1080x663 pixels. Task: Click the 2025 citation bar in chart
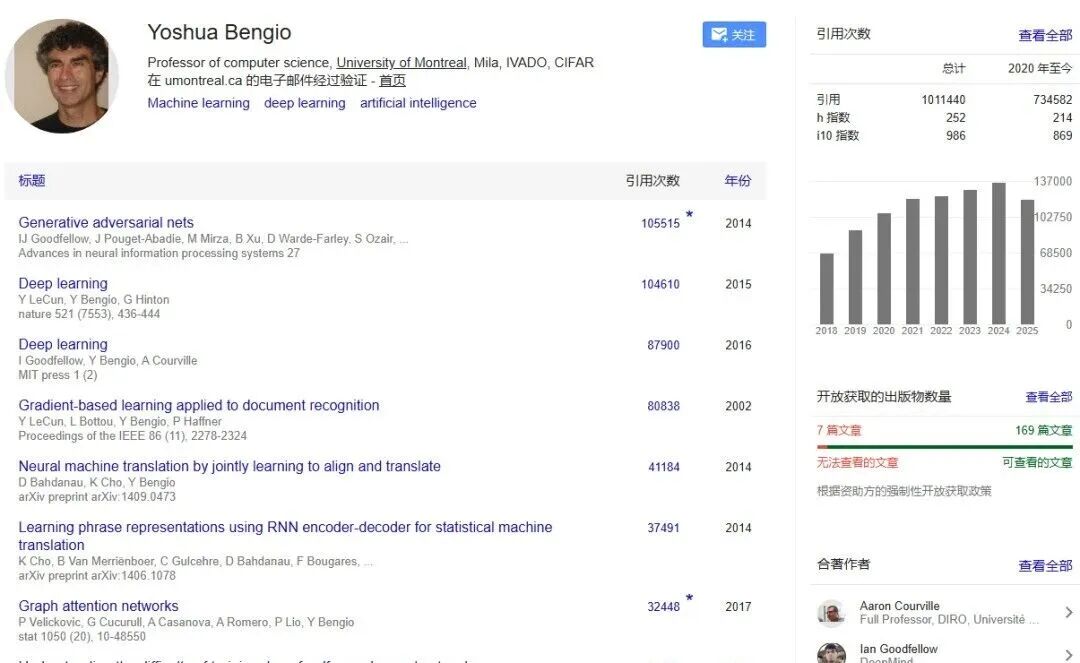1027,262
